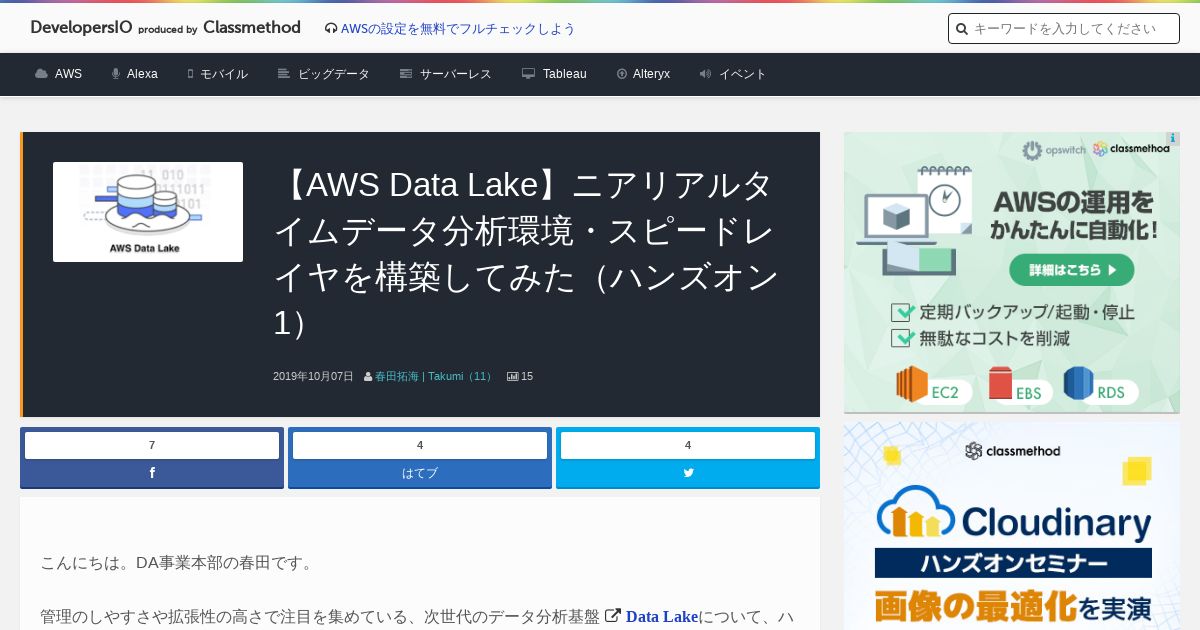
Task: Open the サーバーレス menu item
Action: [456, 74]
